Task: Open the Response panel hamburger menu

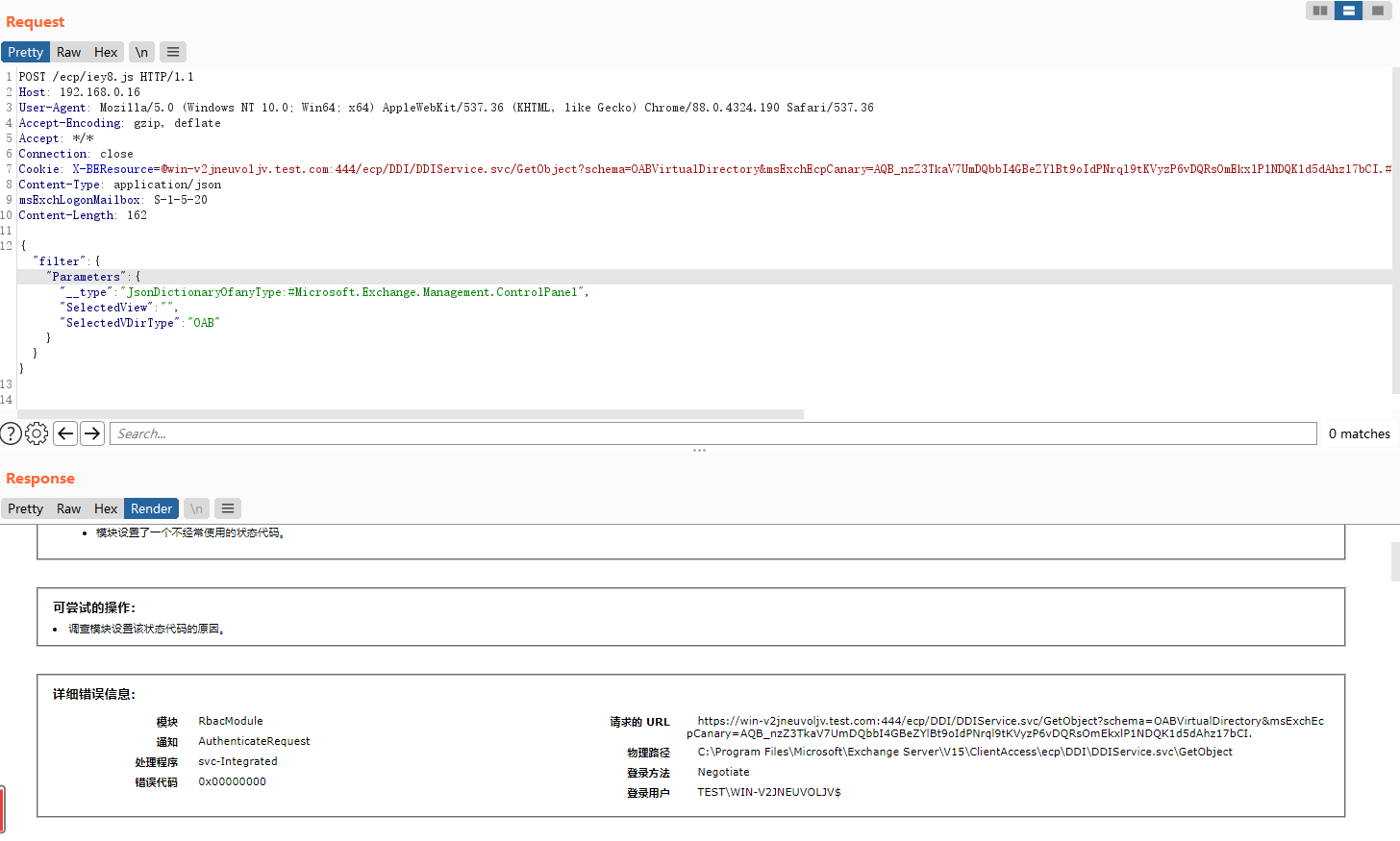Action: [228, 508]
